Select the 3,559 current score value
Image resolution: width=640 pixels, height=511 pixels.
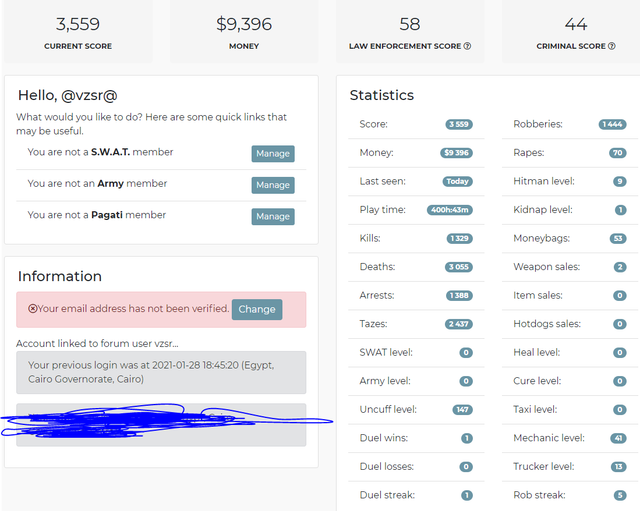78,24
